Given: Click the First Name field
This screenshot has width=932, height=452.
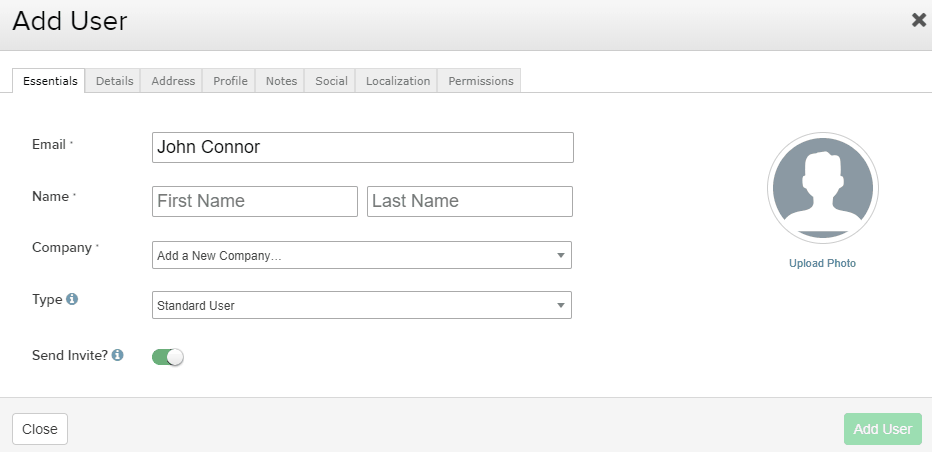Looking at the screenshot, I should coord(255,201).
